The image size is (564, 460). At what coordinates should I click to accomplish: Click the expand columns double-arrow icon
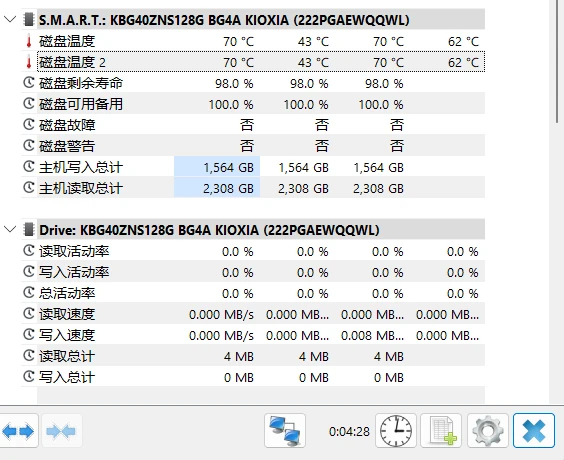point(18,431)
